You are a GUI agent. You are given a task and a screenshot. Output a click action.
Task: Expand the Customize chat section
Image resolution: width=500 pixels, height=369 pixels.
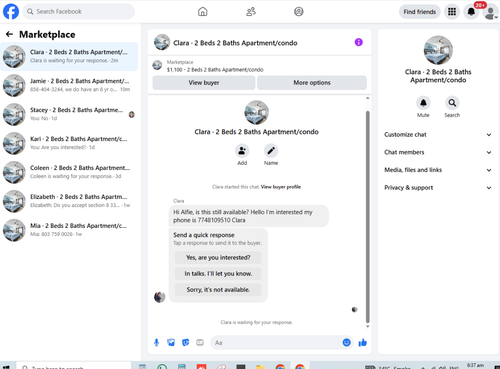click(438, 135)
